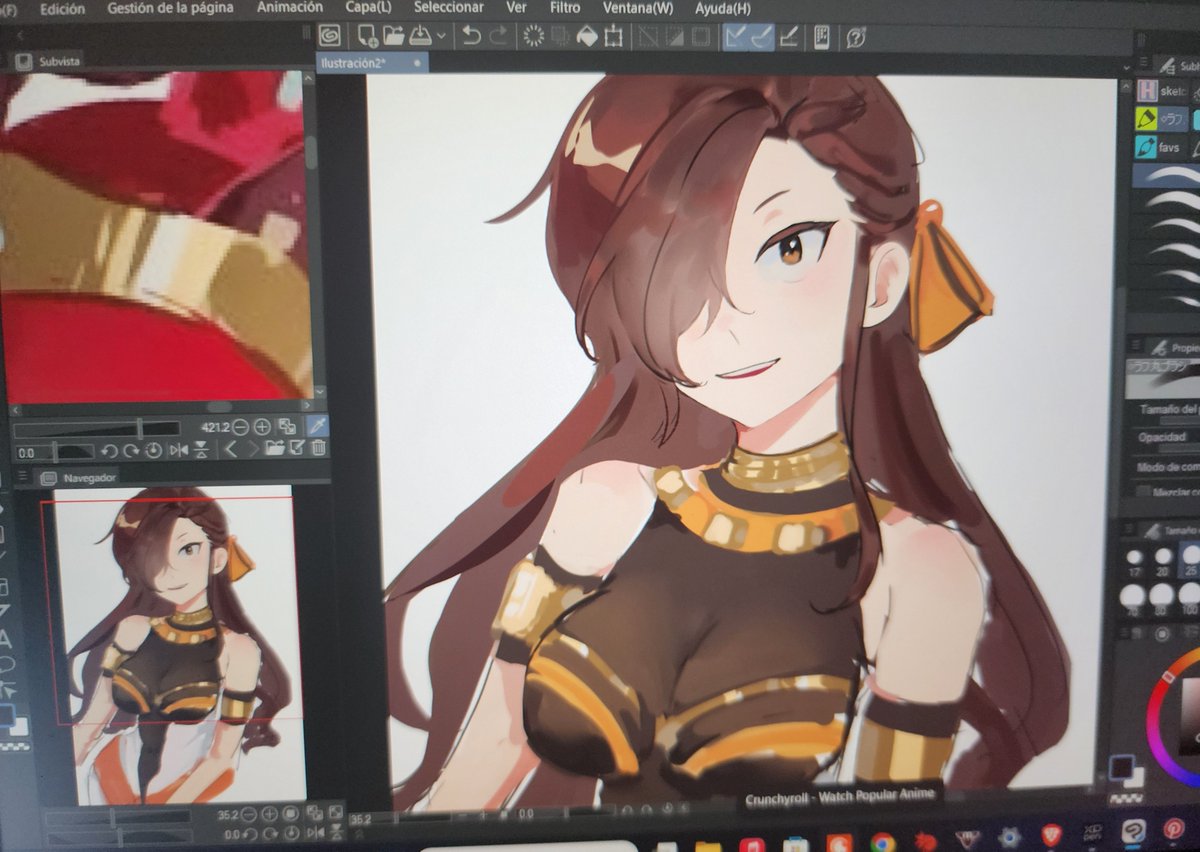Expand the Save options dropdown arrow
Viewport: 1200px width, 852px height.
click(x=441, y=36)
